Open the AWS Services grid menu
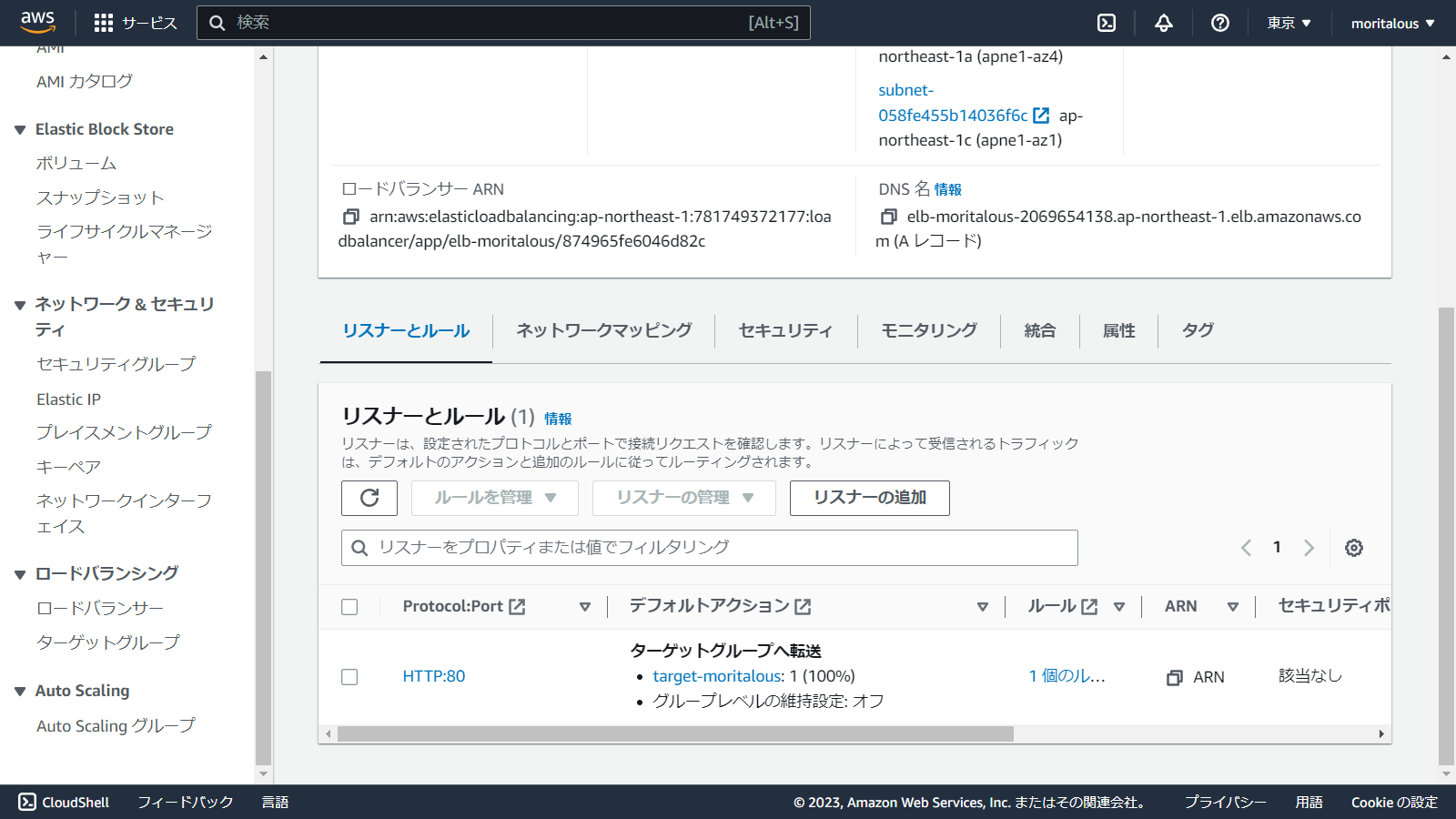The height and width of the screenshot is (819, 1456). tap(103, 23)
